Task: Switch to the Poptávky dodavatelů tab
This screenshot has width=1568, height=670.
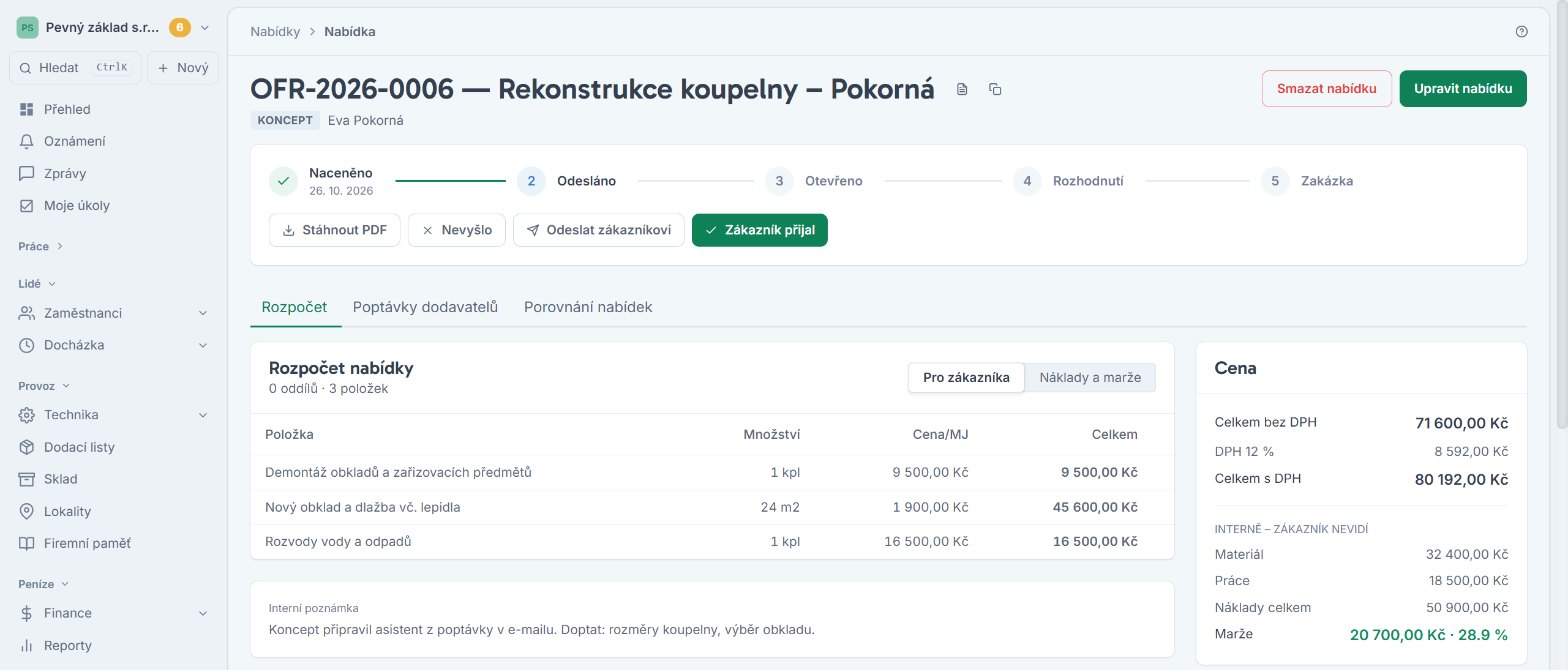Action: tap(425, 307)
